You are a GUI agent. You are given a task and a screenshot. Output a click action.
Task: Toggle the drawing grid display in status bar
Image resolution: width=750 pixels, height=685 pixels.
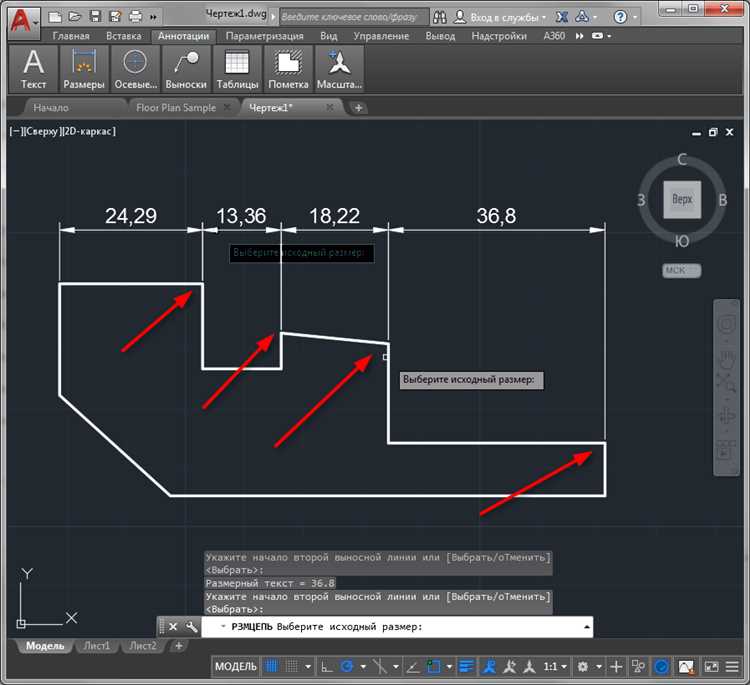click(x=272, y=666)
